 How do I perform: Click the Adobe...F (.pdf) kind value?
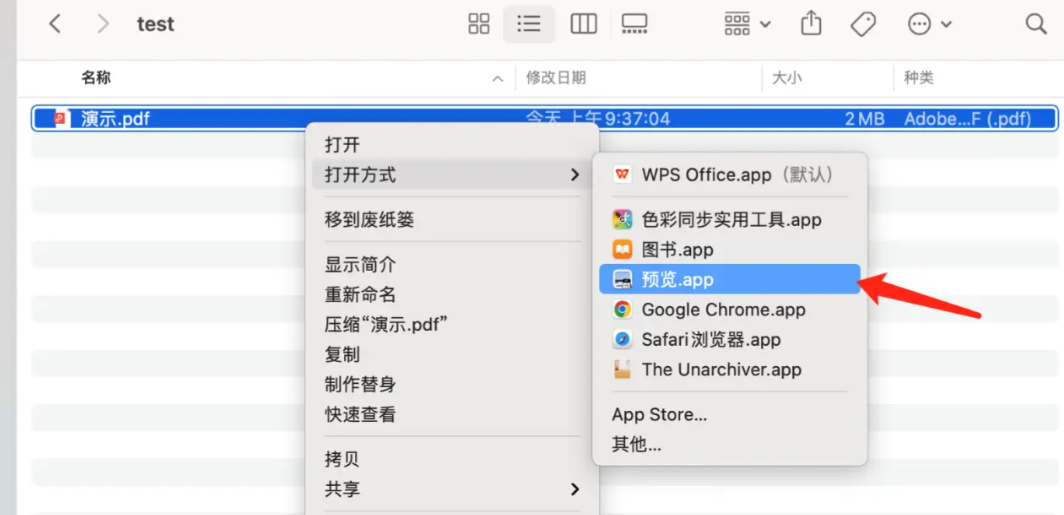tap(968, 119)
